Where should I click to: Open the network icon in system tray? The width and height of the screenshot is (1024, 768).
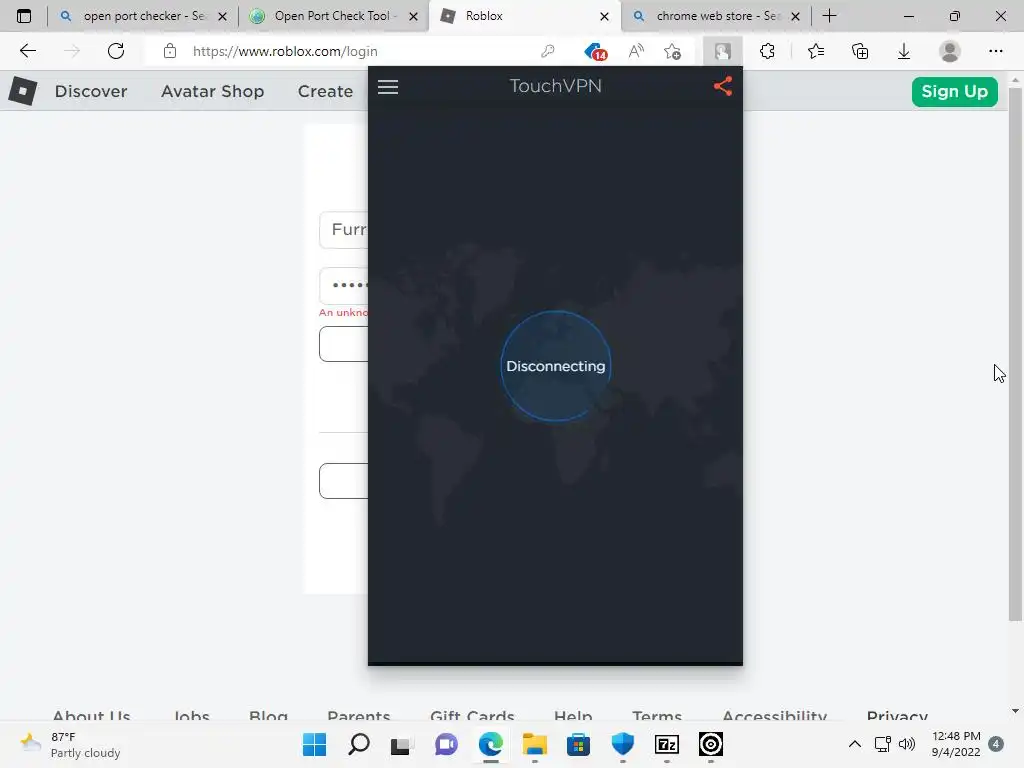[x=882, y=744]
